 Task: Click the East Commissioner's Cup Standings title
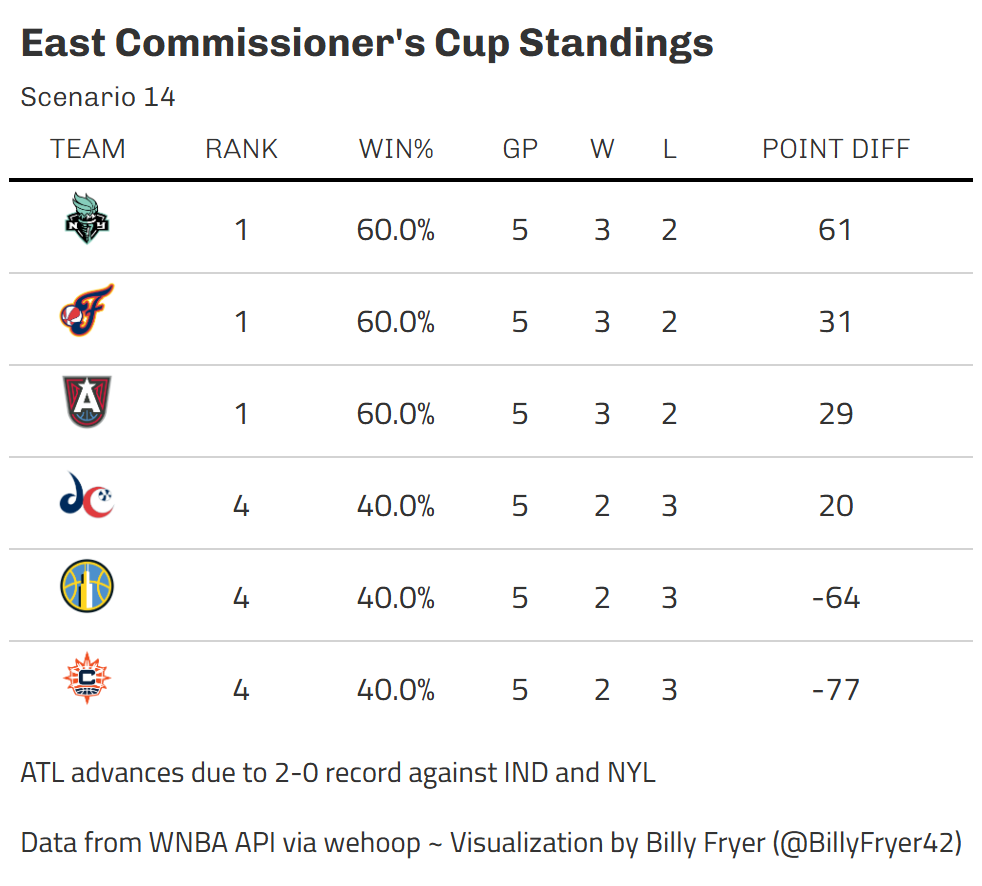[367, 44]
